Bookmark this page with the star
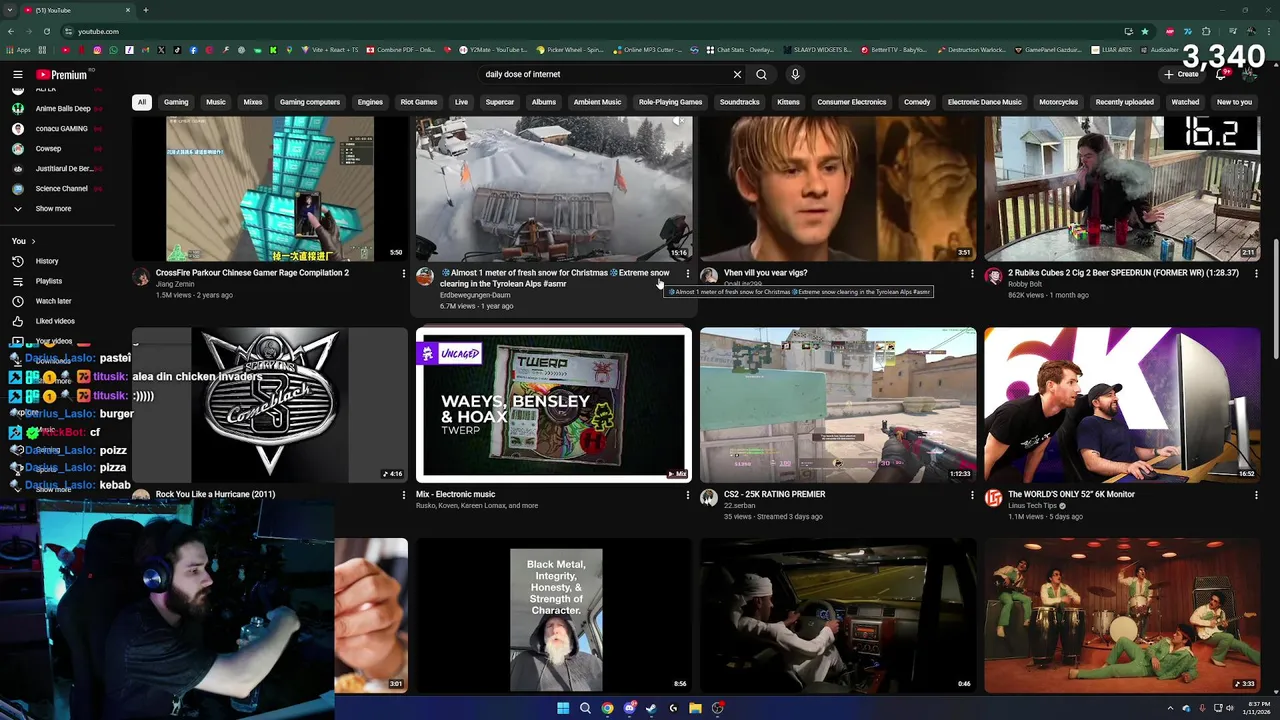1280x720 pixels. point(1145,31)
